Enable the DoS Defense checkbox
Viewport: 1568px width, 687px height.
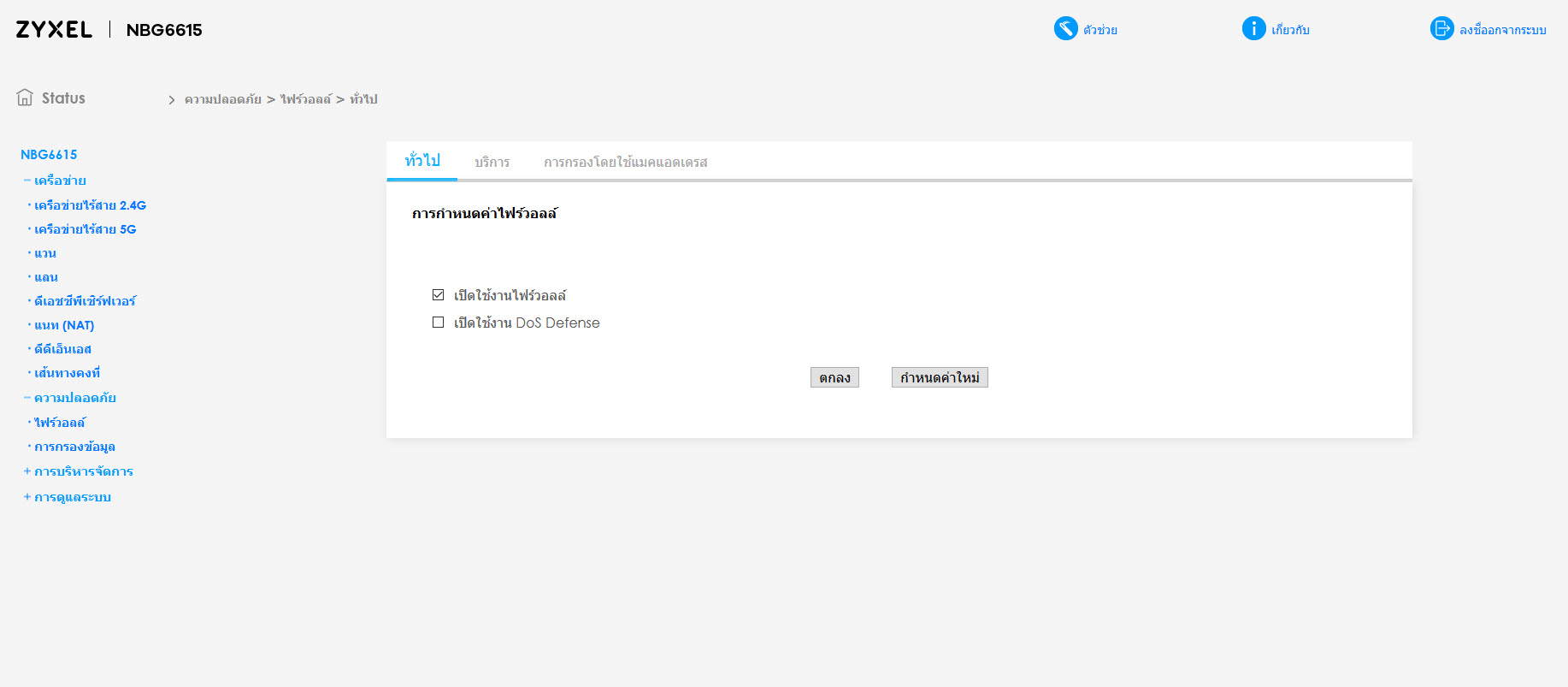tap(438, 323)
